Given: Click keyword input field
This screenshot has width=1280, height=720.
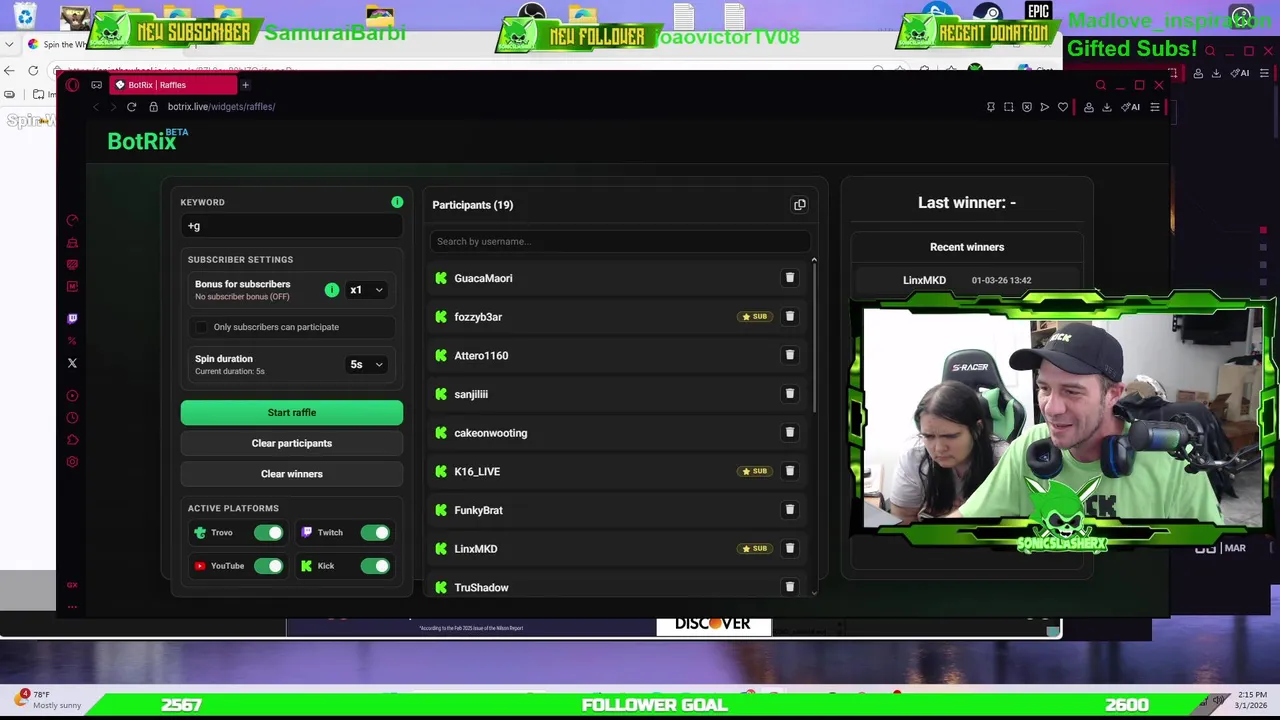Looking at the screenshot, I should coord(292,226).
